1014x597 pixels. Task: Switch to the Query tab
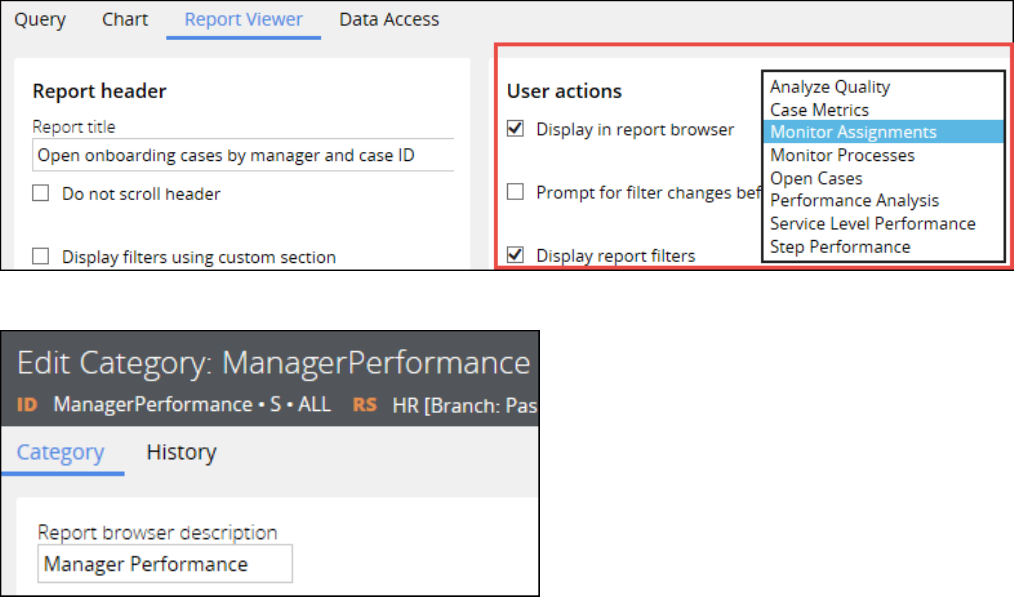coord(40,19)
